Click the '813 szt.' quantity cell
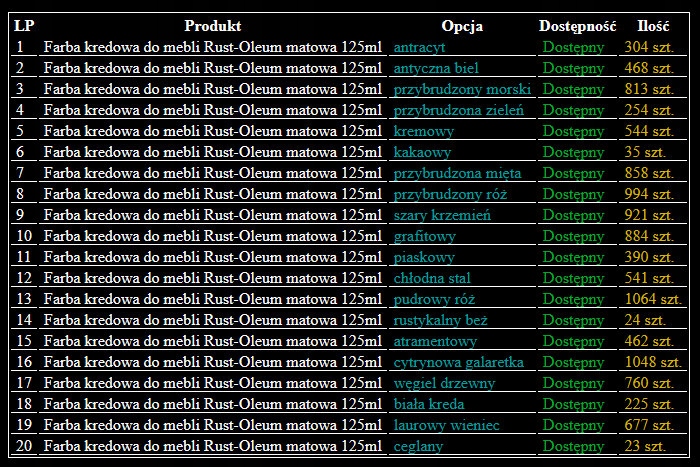 [649, 89]
